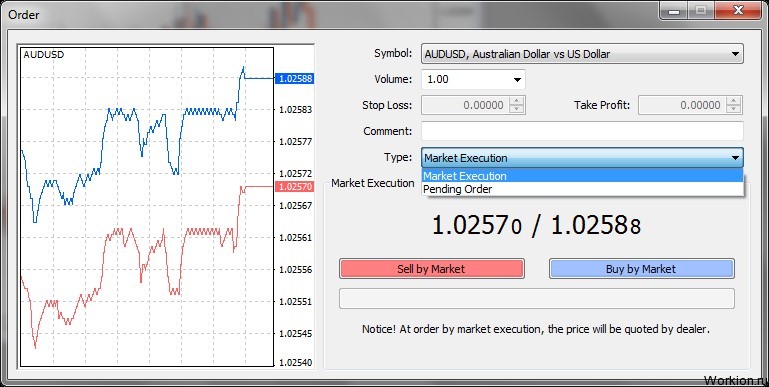Minimize the Order window
Viewport: 769px width, 387px height.
coord(674,10)
